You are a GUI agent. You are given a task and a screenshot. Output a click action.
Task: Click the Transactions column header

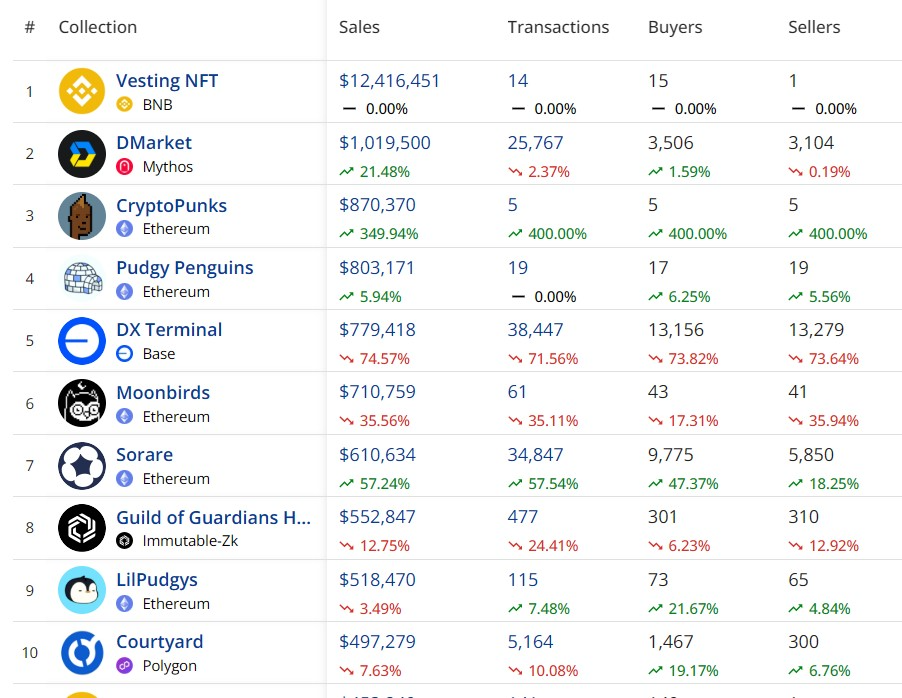tap(558, 27)
